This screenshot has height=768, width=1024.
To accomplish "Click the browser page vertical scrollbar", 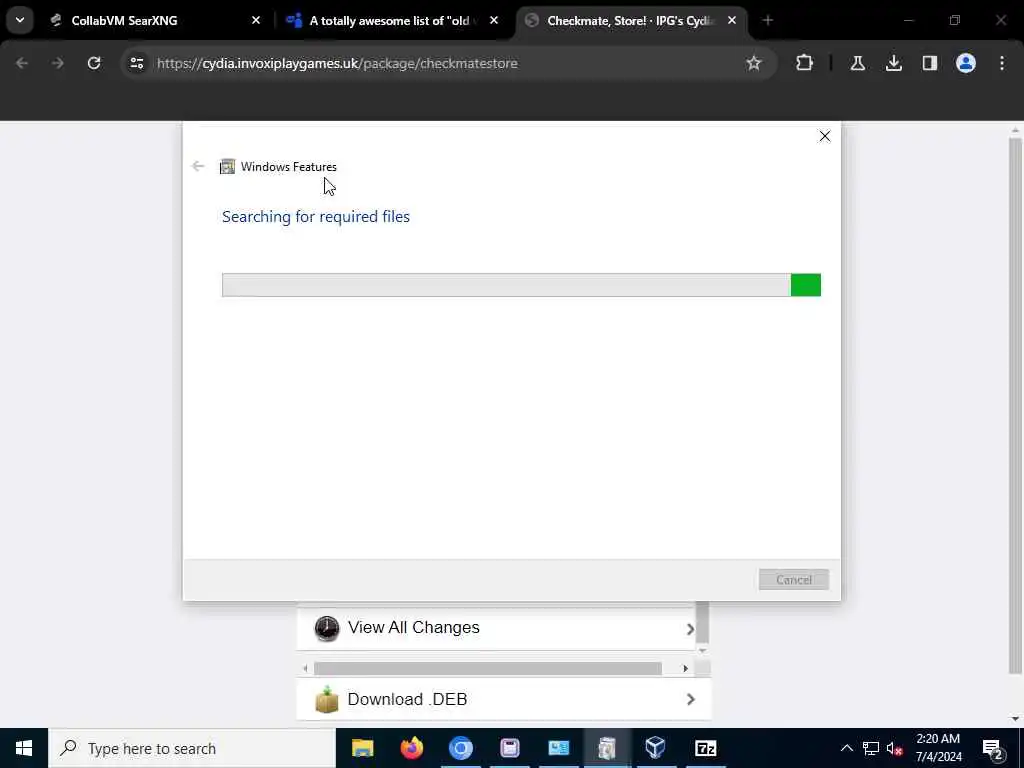I will coord(1015,405).
